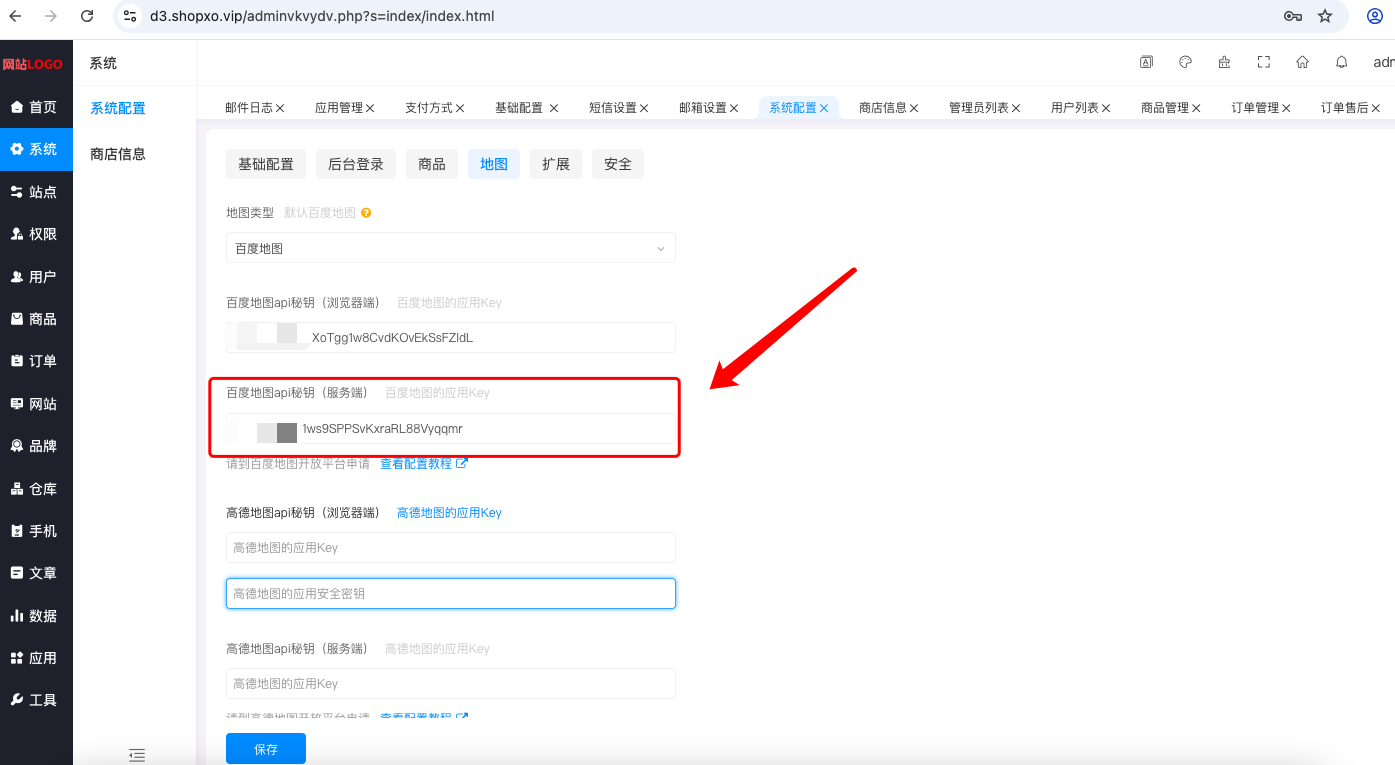
Task: Switch to the 后台登录 settings tab
Action: point(356,164)
